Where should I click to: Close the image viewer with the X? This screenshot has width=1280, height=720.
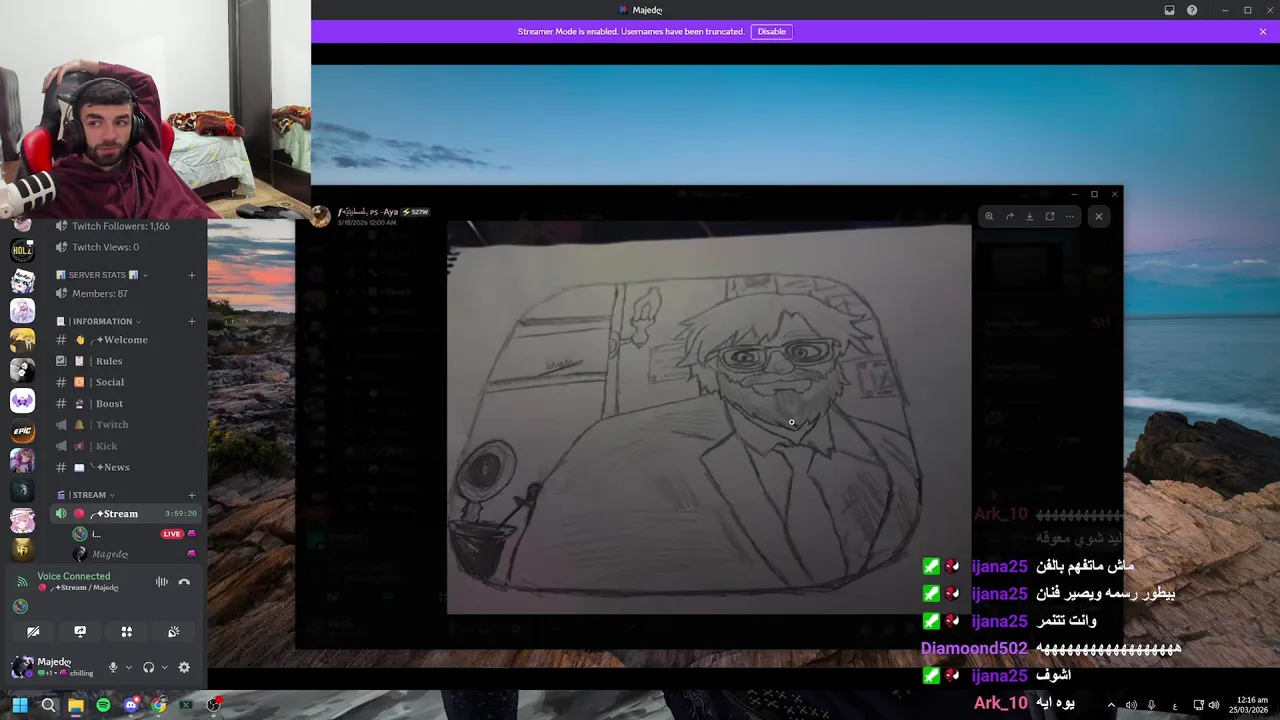click(1099, 216)
